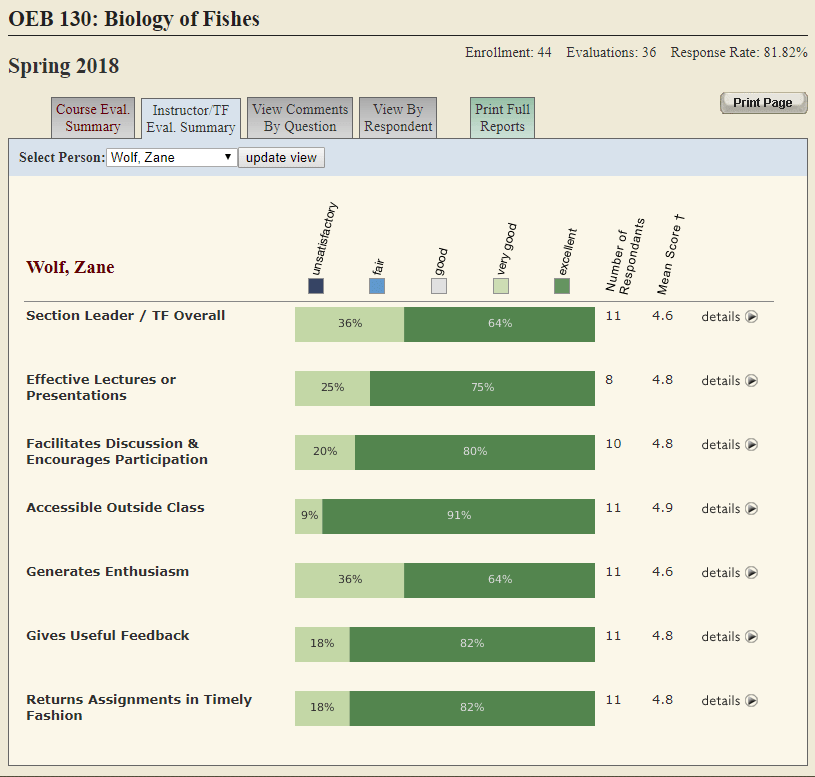Click details arrow for Accessible Outside Class
815x777 pixels.
[752, 509]
